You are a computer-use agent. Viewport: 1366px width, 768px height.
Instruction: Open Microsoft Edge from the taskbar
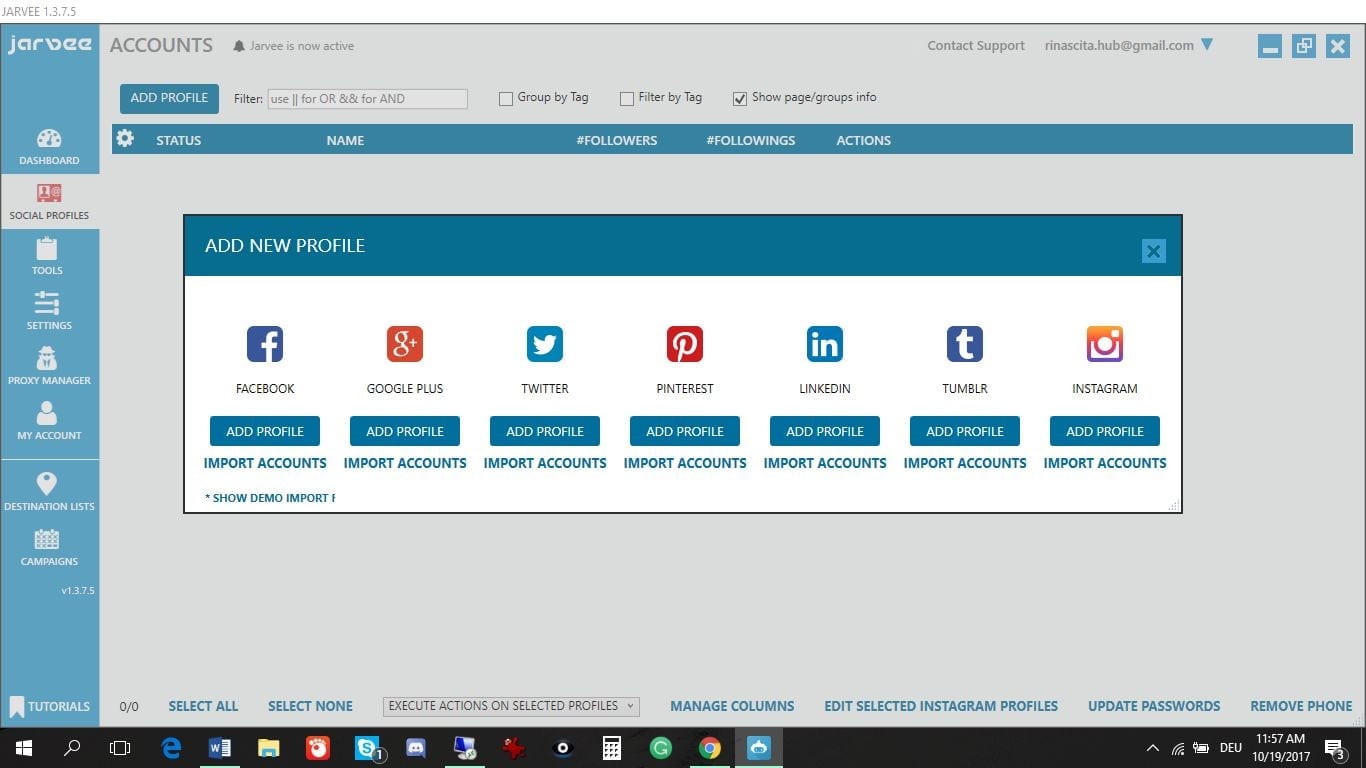click(171, 747)
